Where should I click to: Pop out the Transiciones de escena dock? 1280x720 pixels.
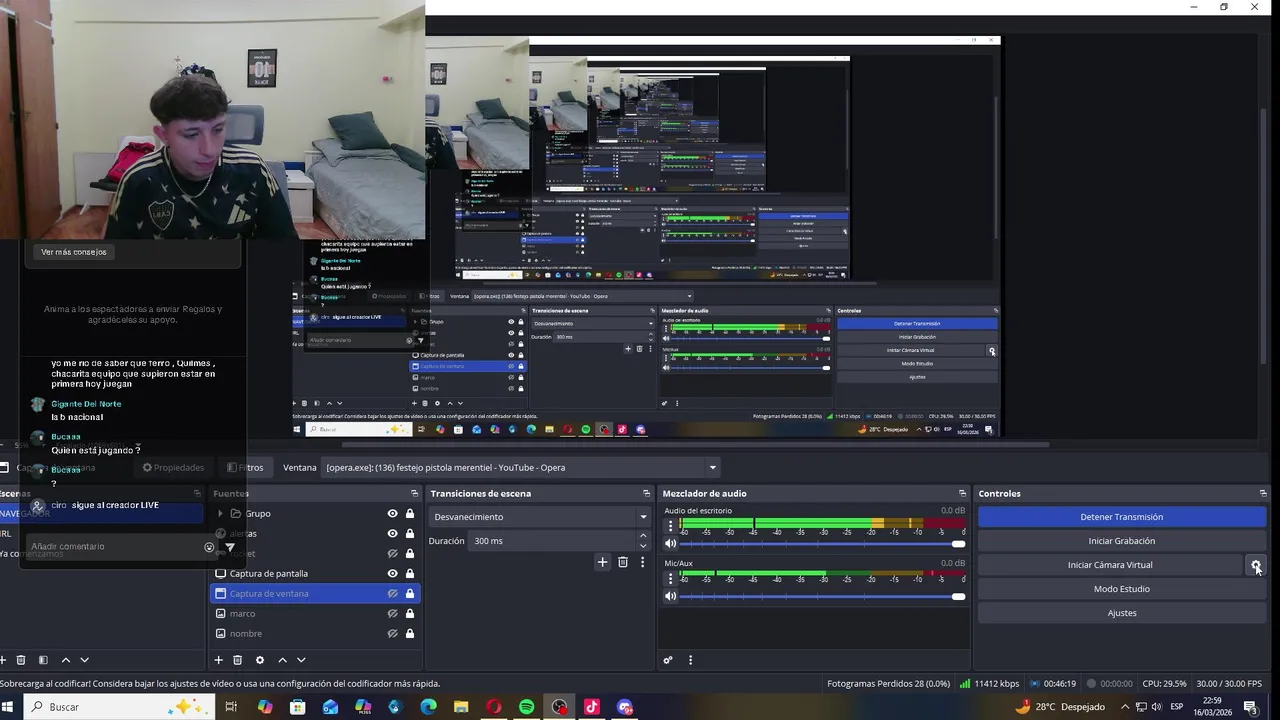pyautogui.click(x=646, y=493)
